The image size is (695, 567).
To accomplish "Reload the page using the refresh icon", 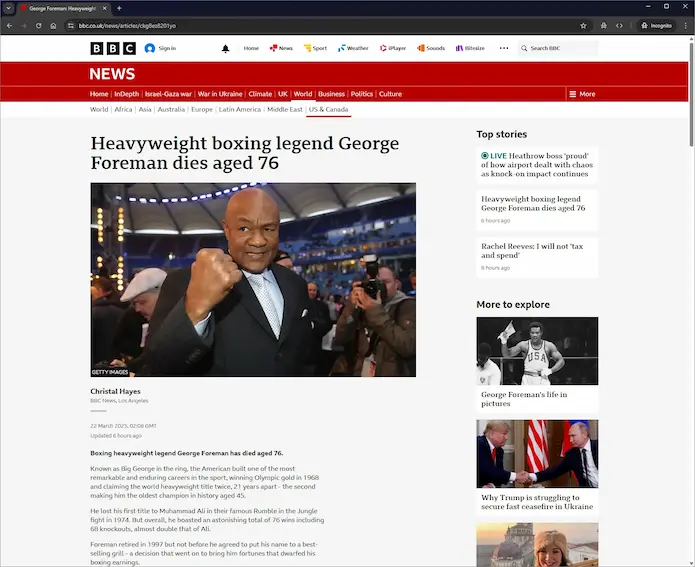I will click(x=38, y=25).
